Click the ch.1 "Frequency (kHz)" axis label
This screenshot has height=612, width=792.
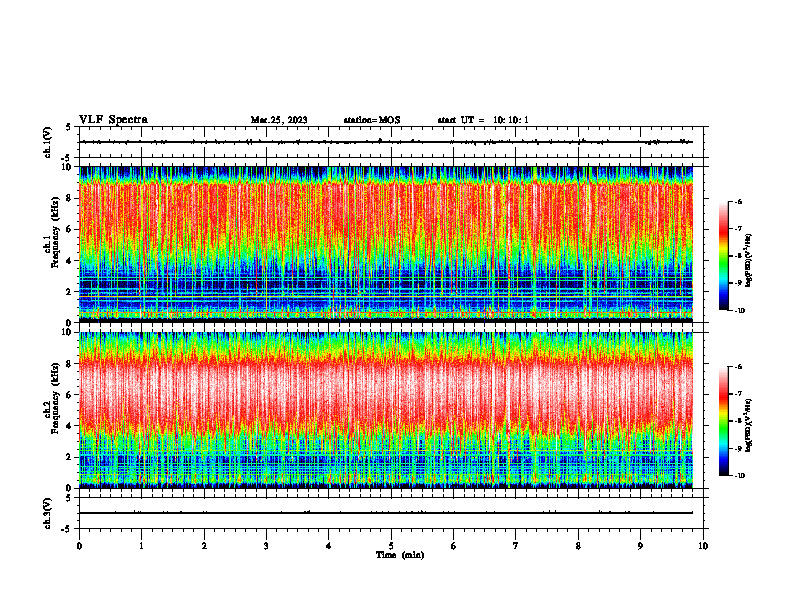pyautogui.click(x=56, y=233)
